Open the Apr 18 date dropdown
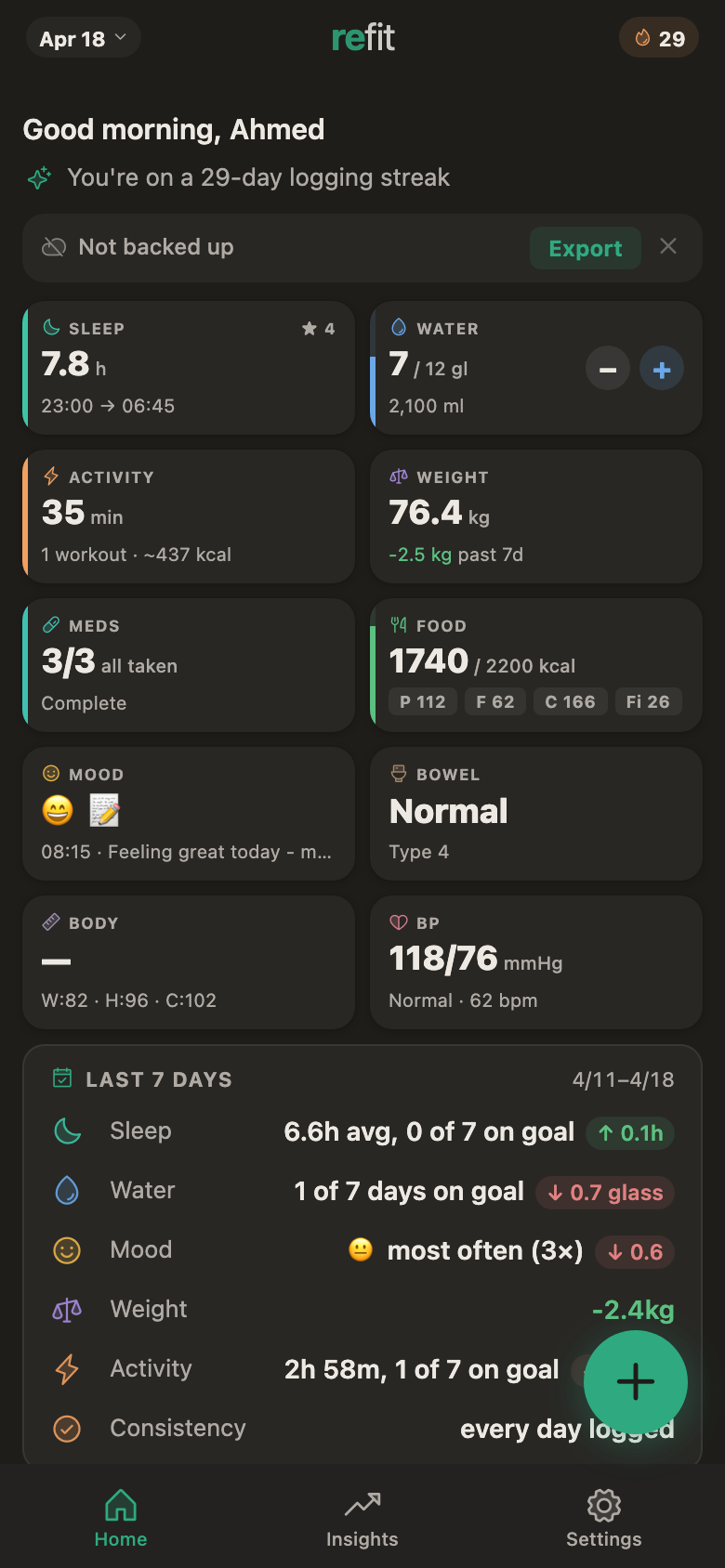Image resolution: width=725 pixels, height=1568 pixels. pyautogui.click(x=83, y=39)
